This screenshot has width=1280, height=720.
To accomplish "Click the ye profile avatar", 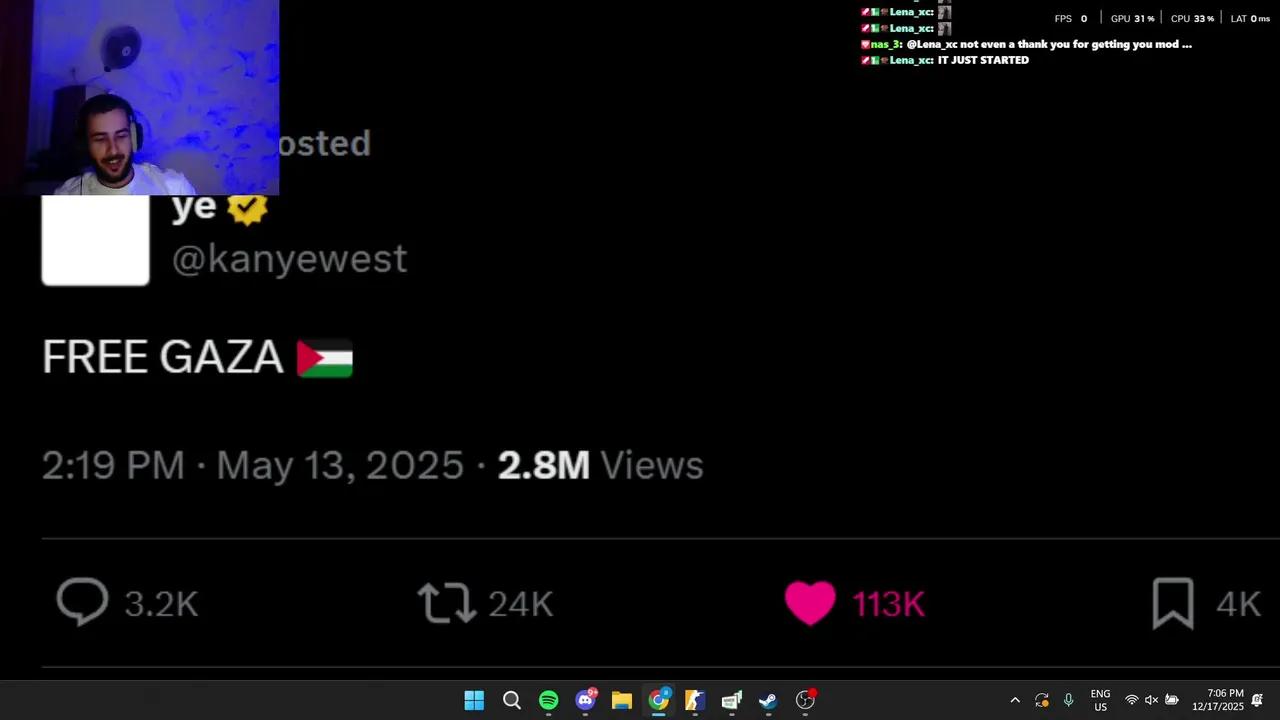I will coord(95,240).
